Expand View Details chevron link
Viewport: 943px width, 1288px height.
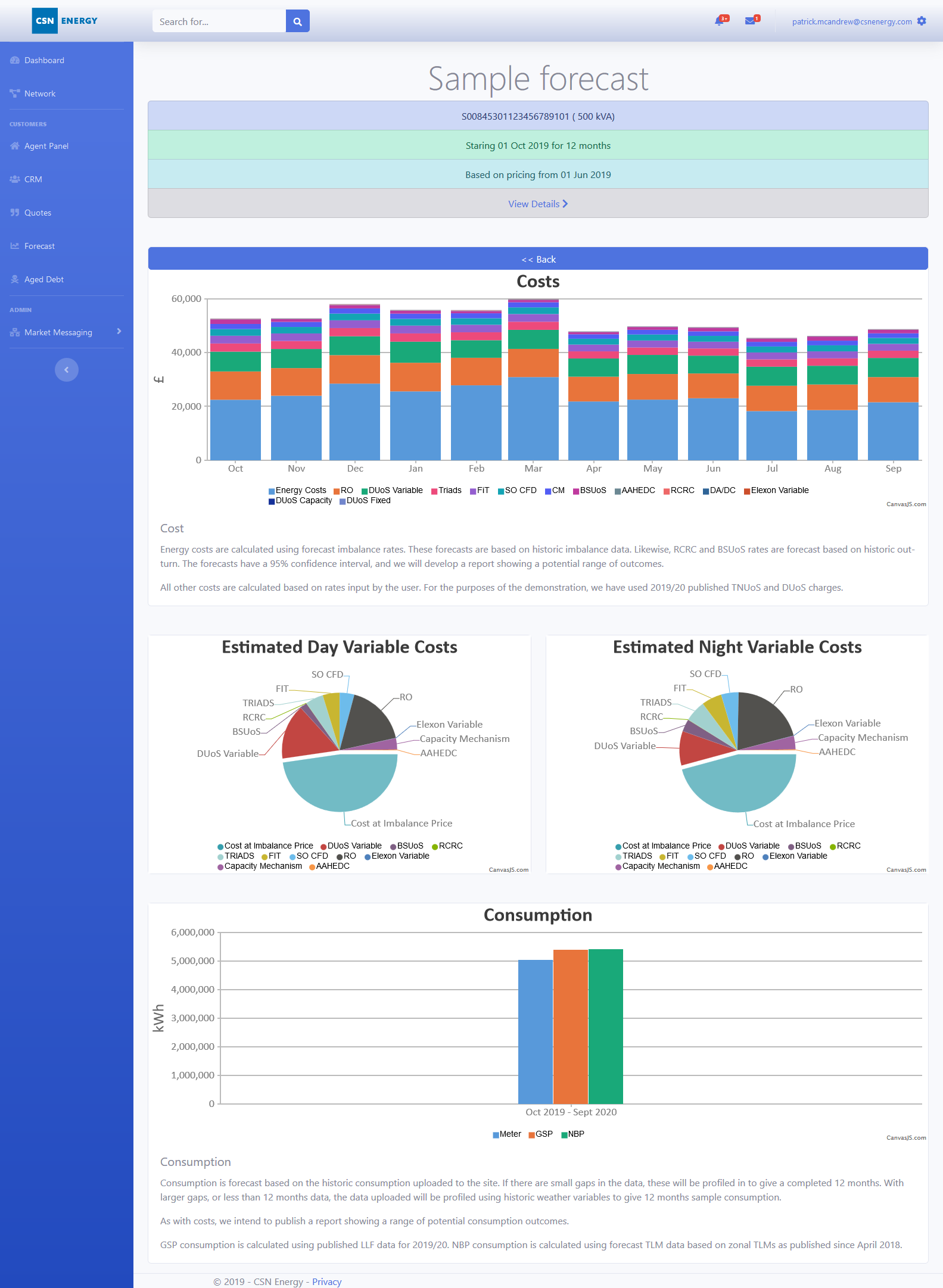coord(537,204)
